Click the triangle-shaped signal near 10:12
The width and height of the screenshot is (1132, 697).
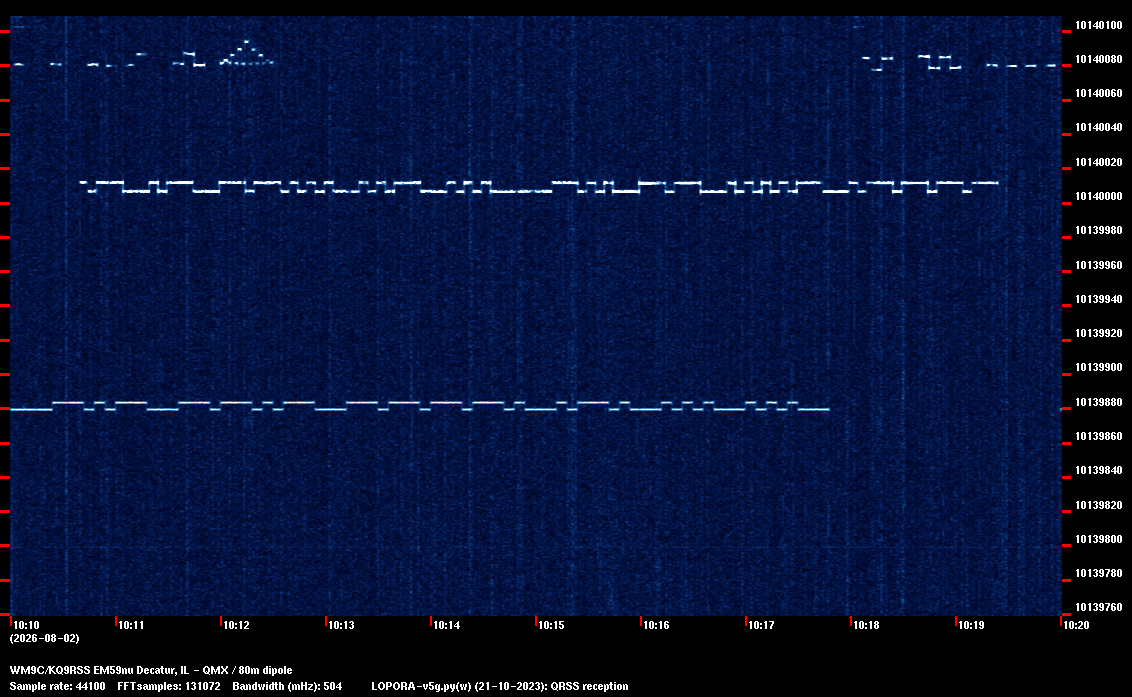pos(247,53)
